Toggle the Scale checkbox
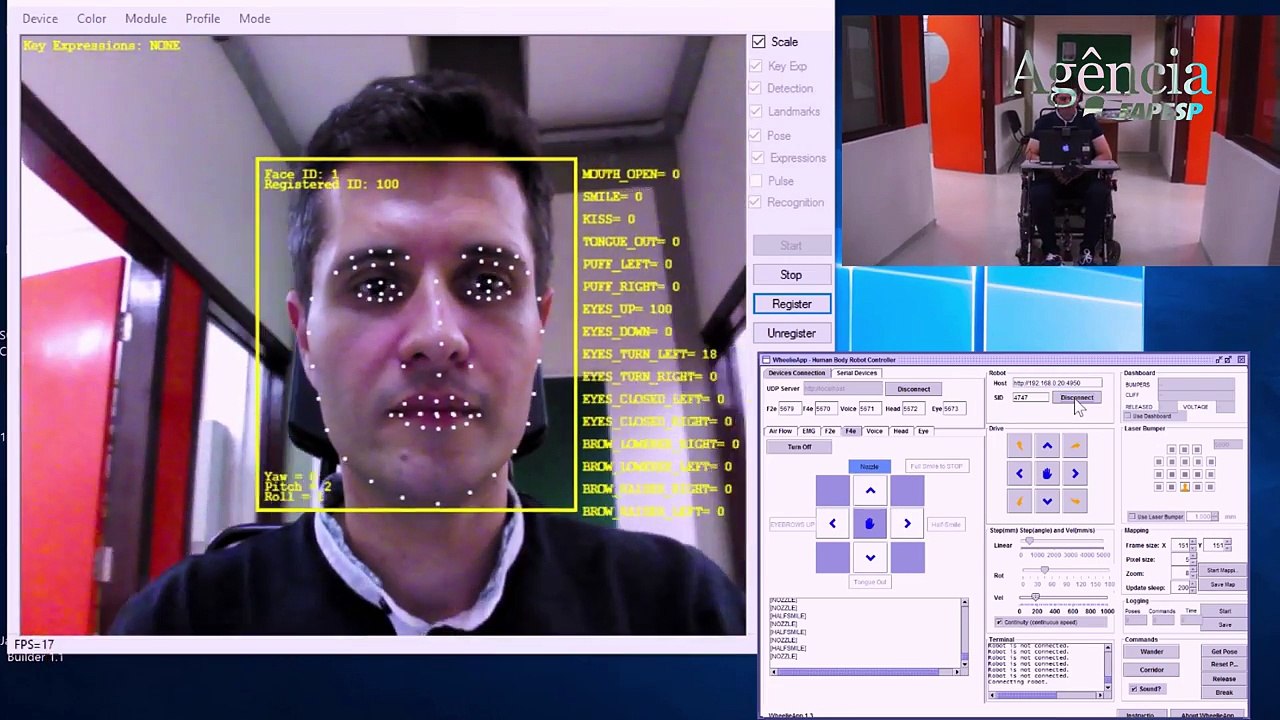The width and height of the screenshot is (1280, 720). [759, 42]
